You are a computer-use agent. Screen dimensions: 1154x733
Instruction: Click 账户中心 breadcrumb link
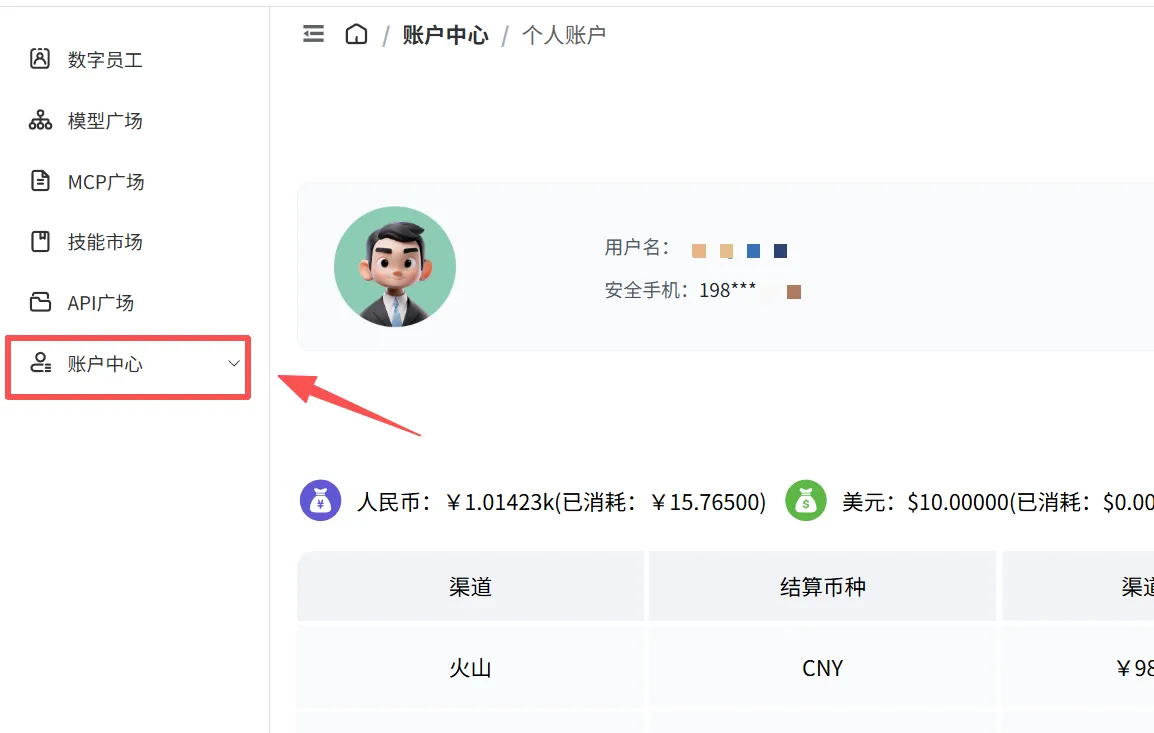(x=445, y=35)
